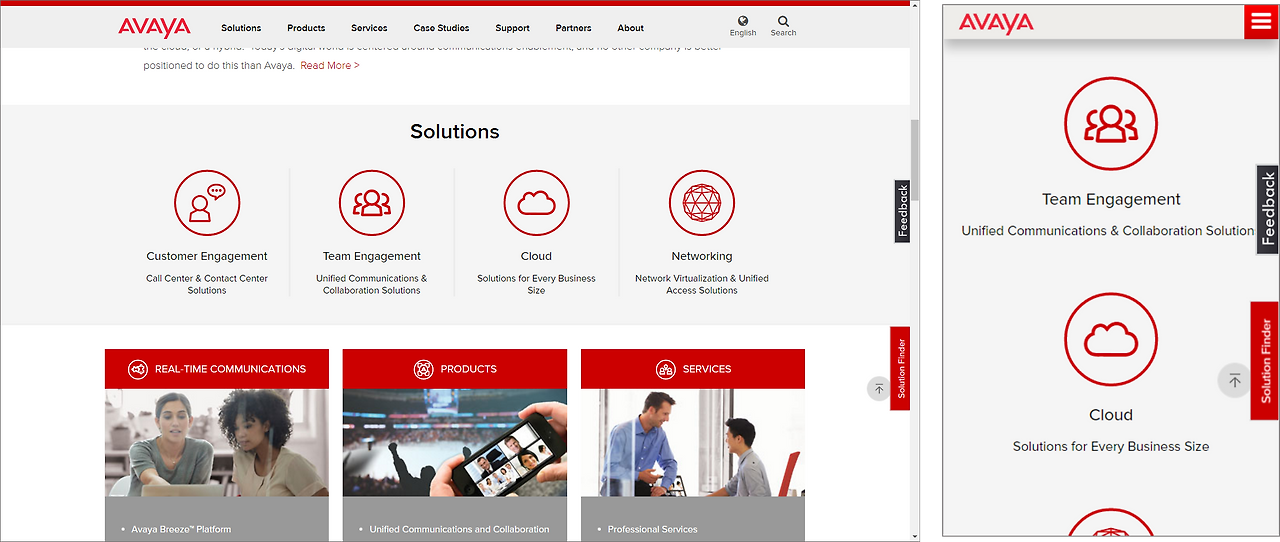The image size is (1280, 542).
Task: Click the Read More link
Action: click(329, 66)
